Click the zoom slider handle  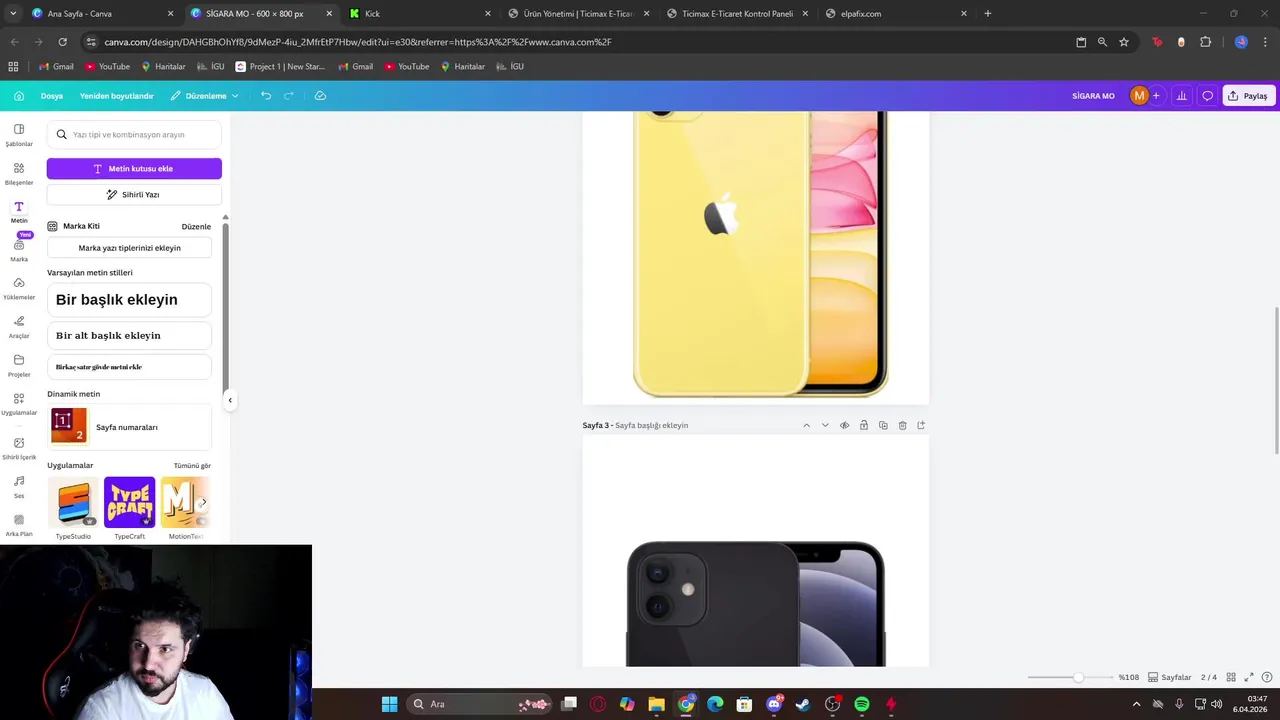[x=1078, y=677]
